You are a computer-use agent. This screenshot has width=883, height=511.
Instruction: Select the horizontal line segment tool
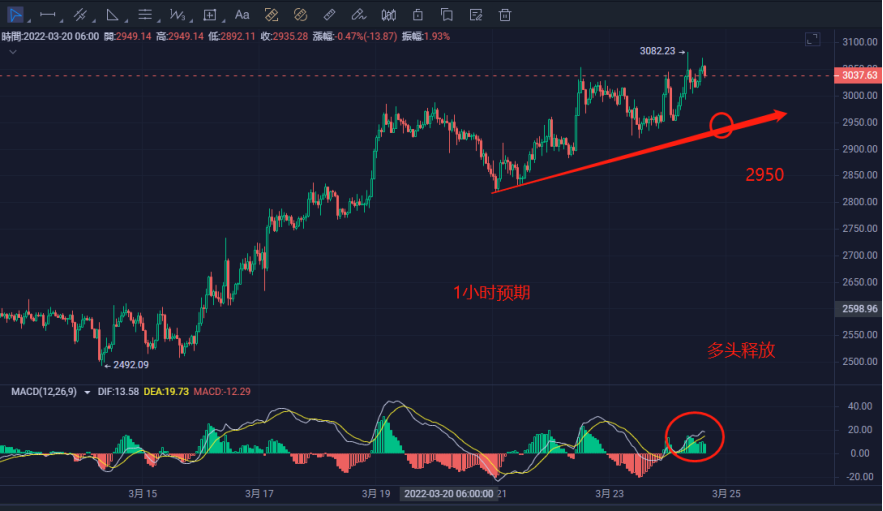(x=48, y=15)
